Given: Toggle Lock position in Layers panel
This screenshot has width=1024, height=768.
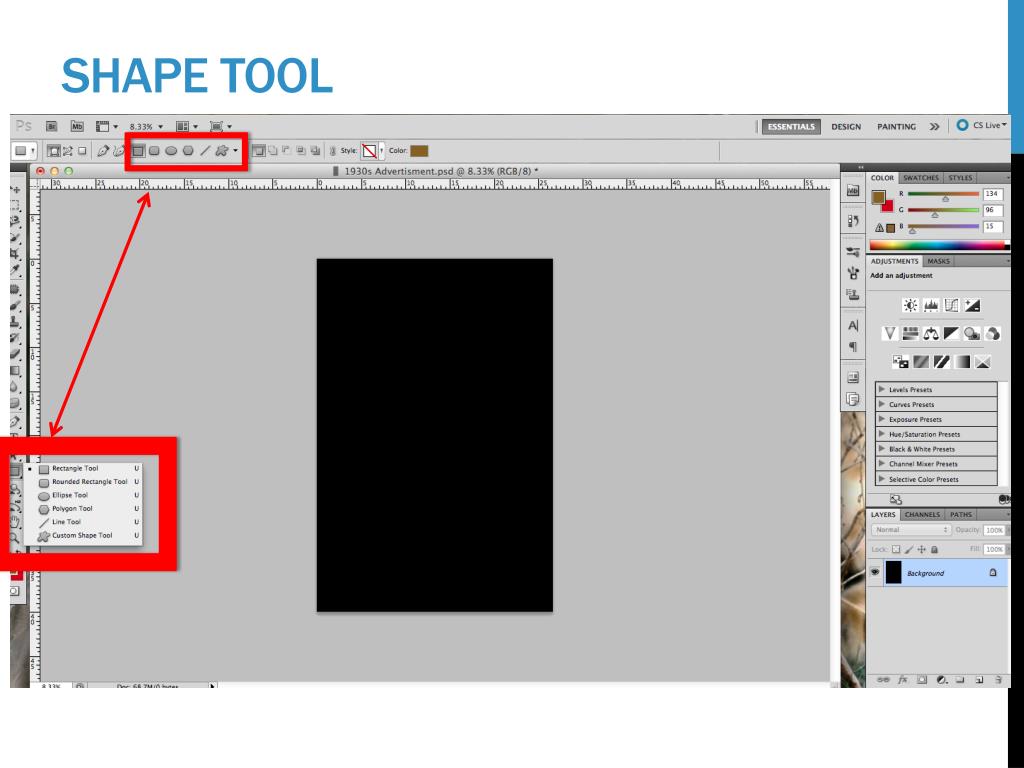Looking at the screenshot, I should coord(921,550).
